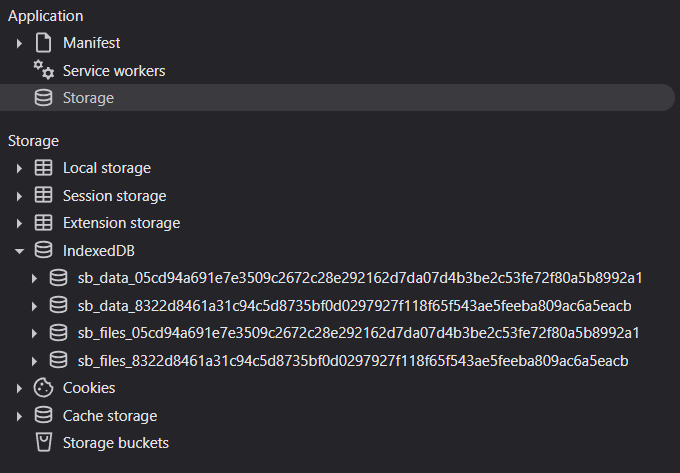The image size is (680, 473).
Task: Expand the Cookies section arrow
Action: 19,388
